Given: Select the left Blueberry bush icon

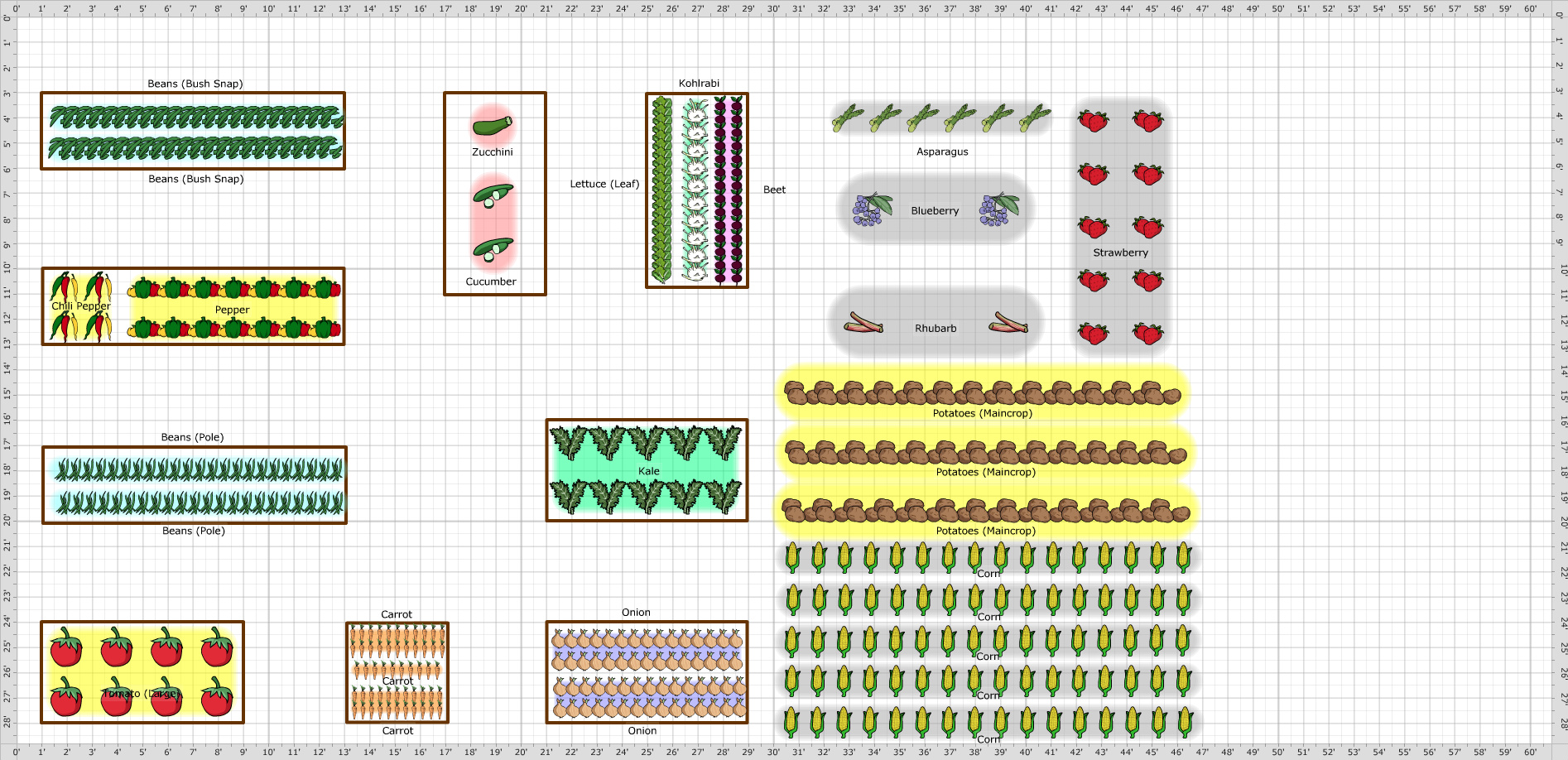Looking at the screenshot, I should (872, 209).
